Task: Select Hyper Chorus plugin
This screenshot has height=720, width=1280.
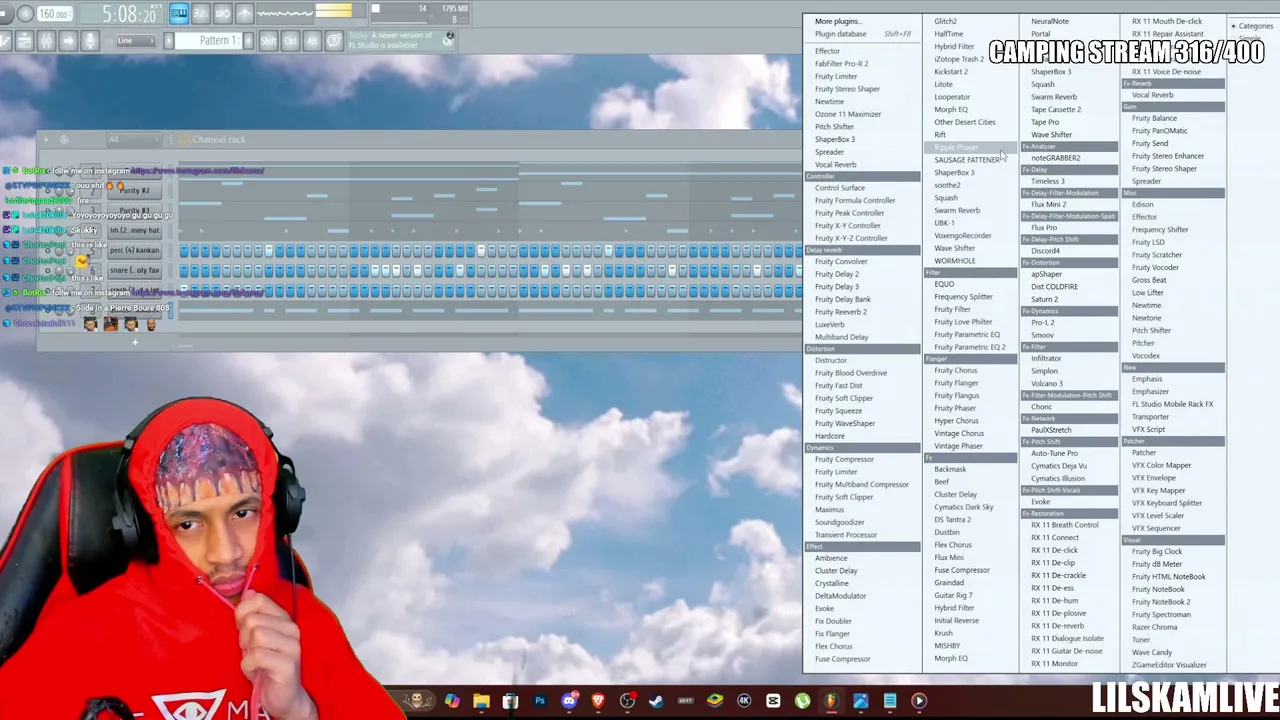Action: 956,421
